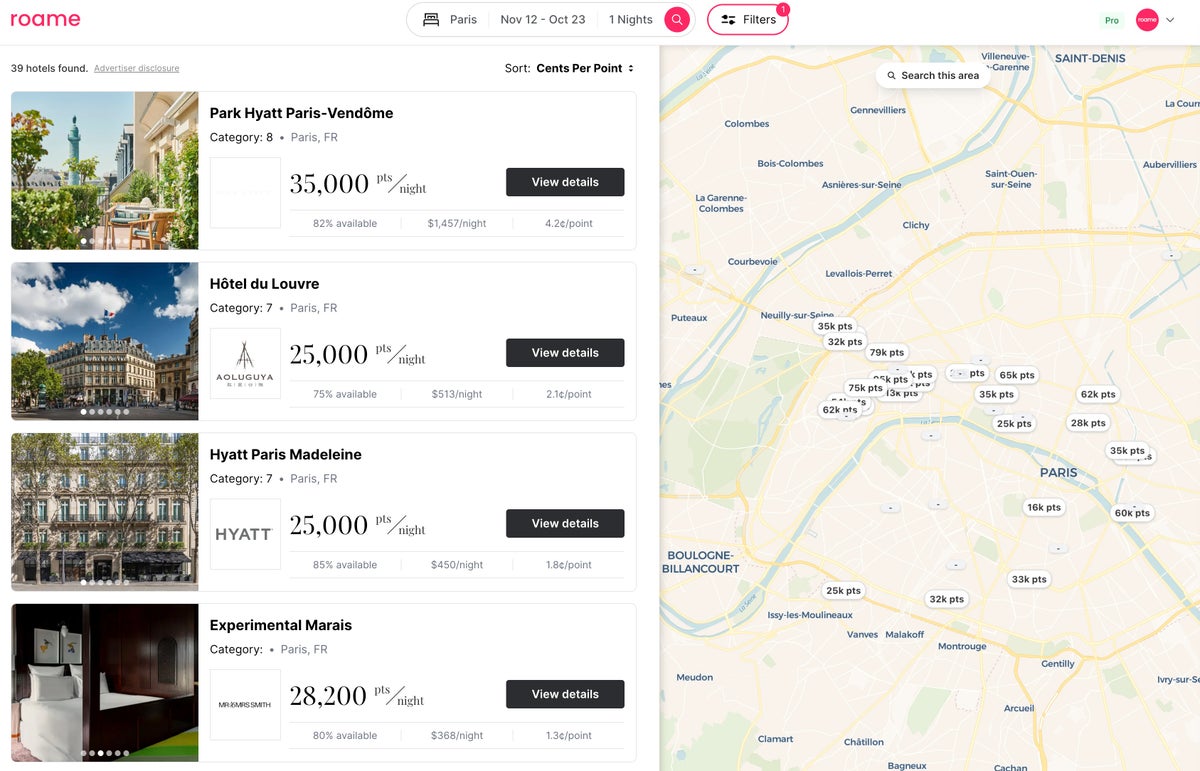View details for Park Hyatt Paris-Vendôme

(564, 182)
